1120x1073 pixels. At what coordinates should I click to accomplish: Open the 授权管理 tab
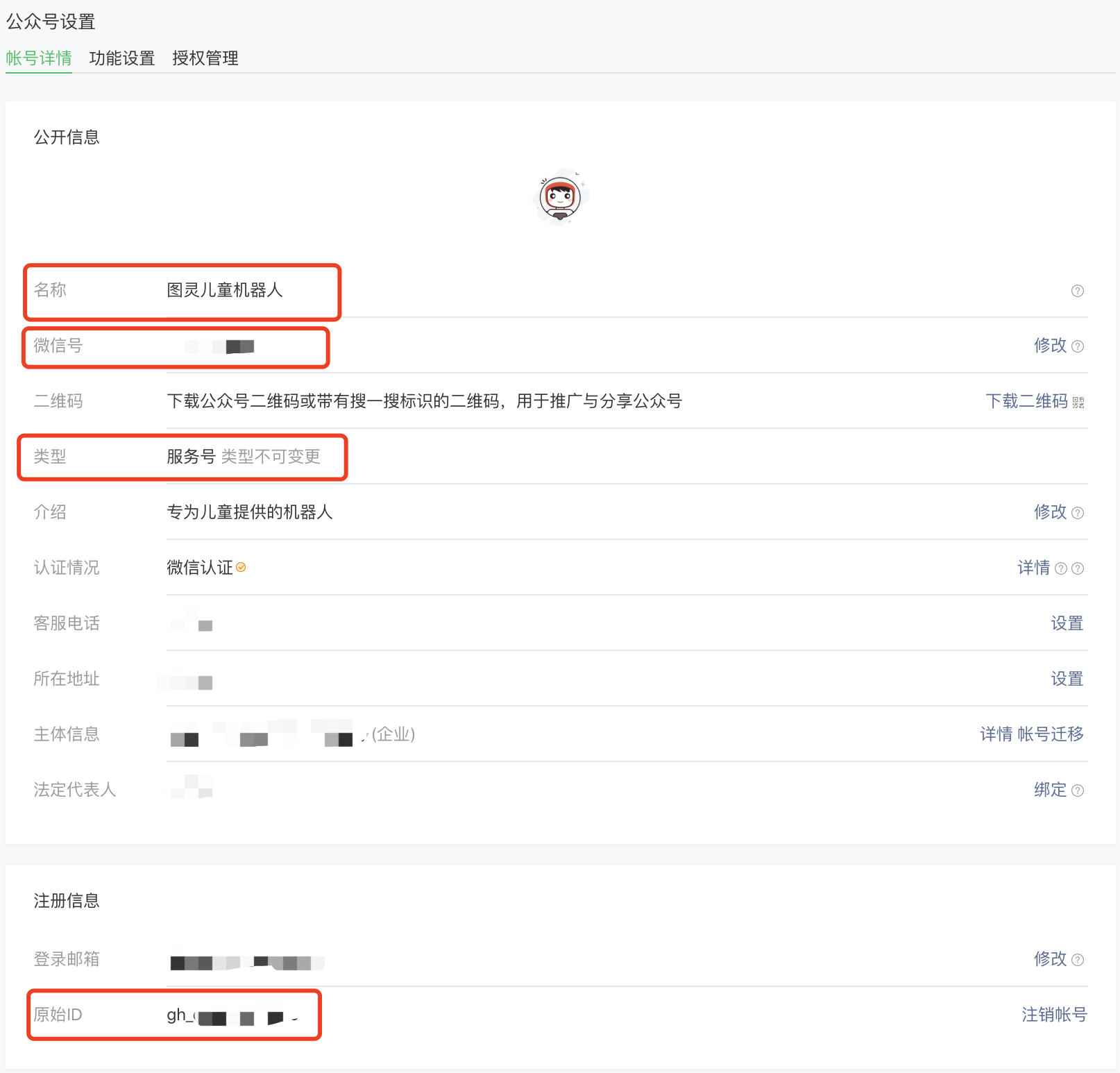tap(205, 58)
